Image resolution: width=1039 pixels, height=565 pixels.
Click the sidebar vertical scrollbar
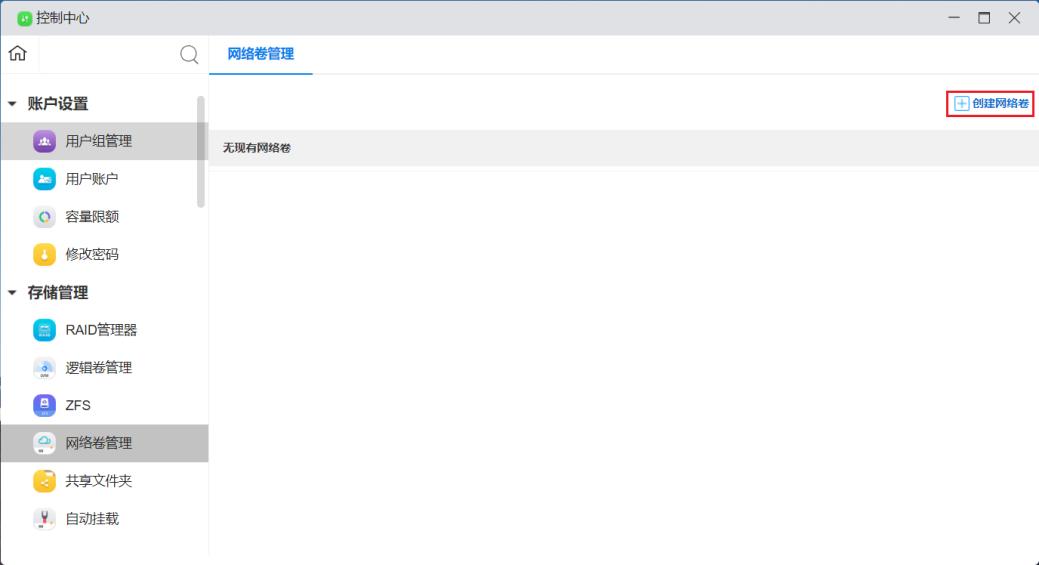pyautogui.click(x=201, y=150)
